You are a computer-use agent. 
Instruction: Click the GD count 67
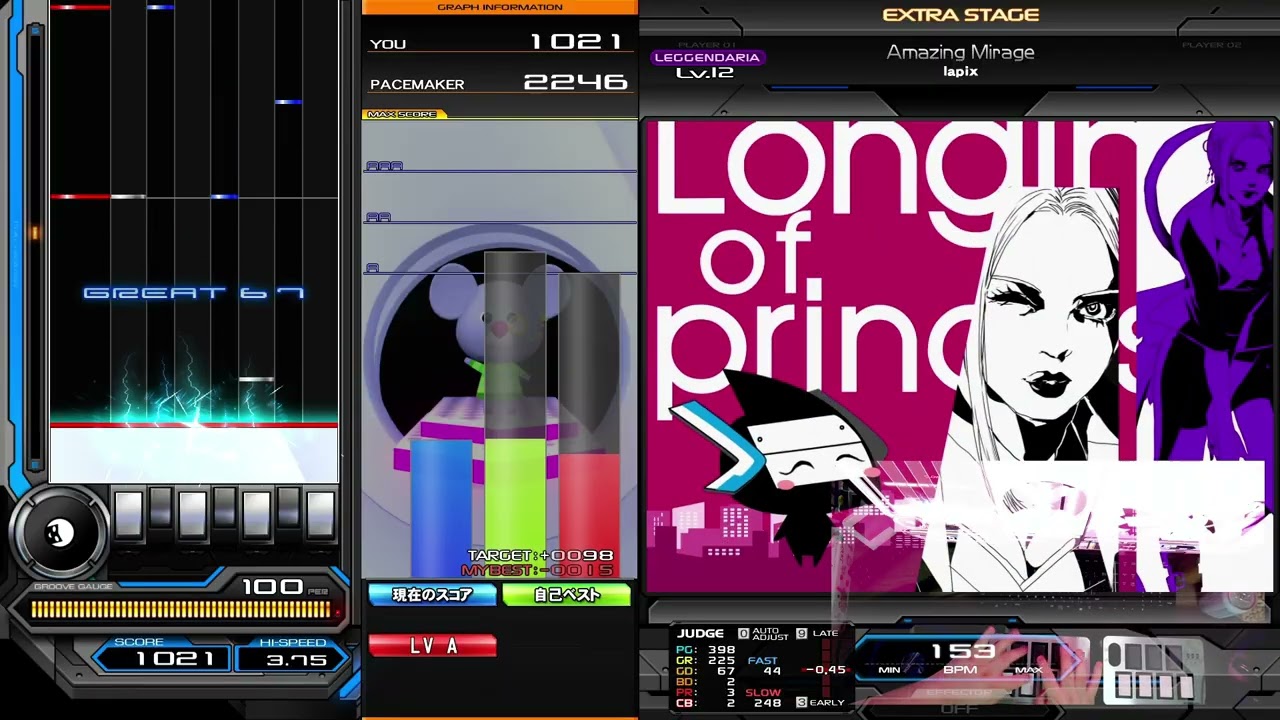(x=726, y=671)
